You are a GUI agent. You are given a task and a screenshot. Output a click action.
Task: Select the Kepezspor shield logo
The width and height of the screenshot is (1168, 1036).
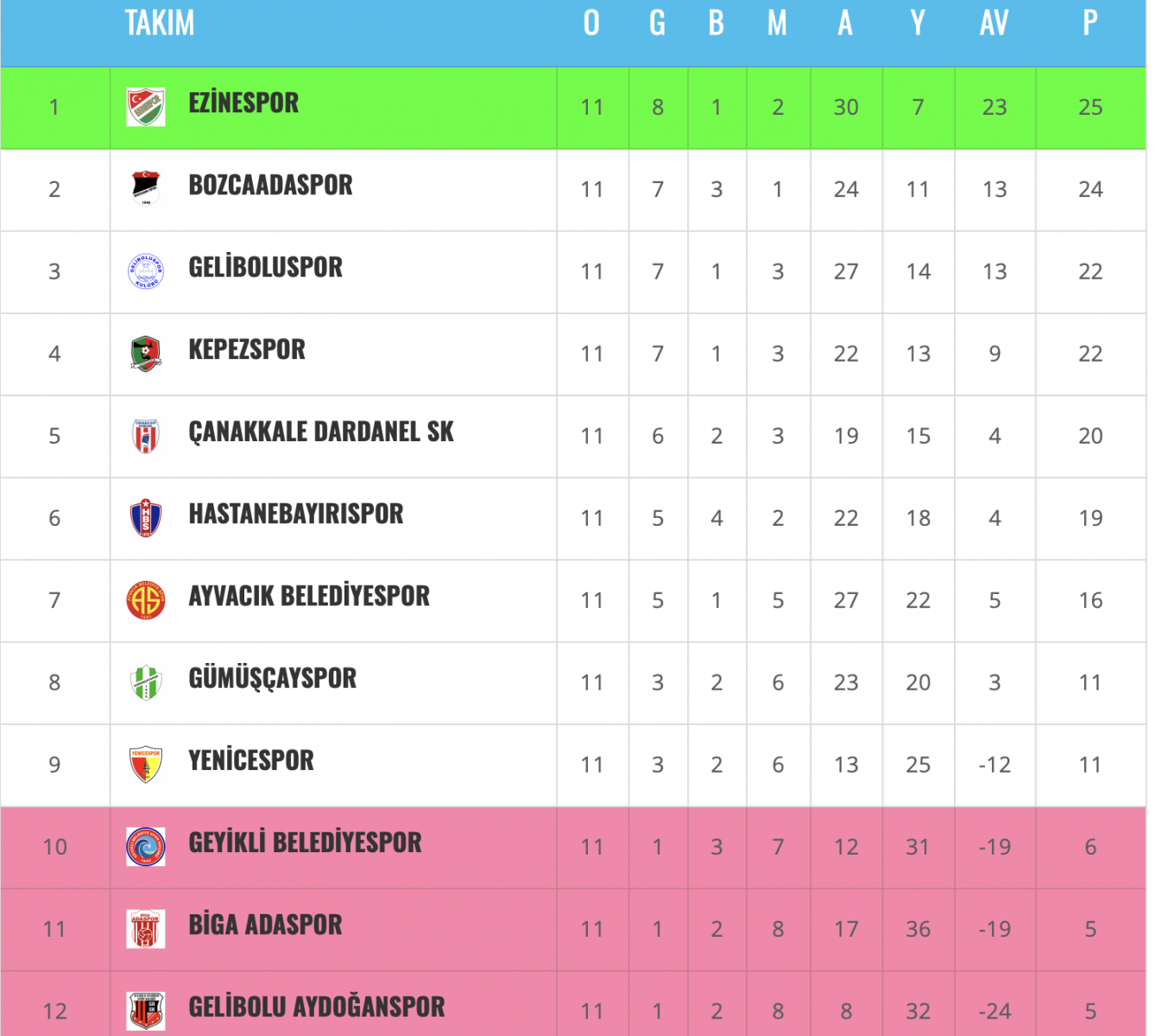(145, 353)
